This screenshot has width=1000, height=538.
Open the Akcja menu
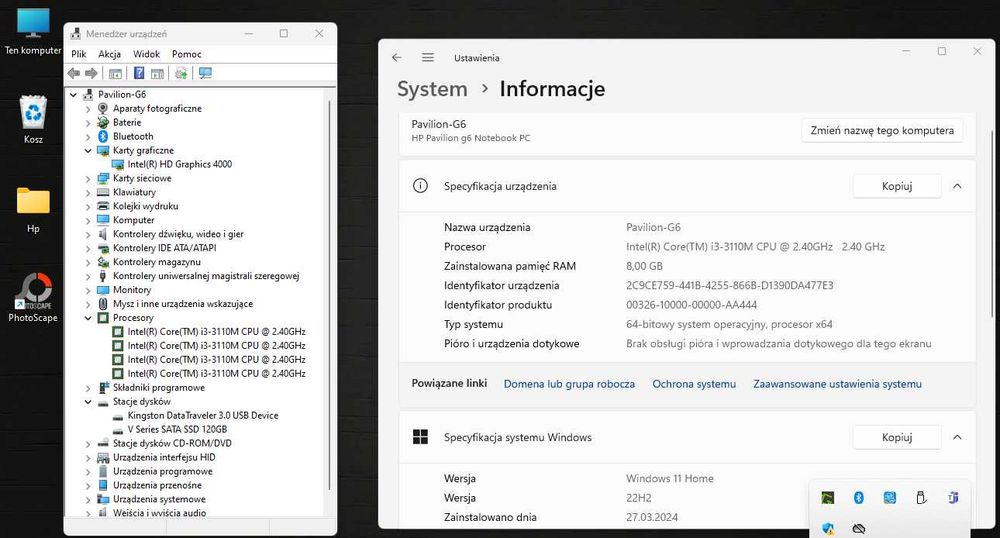(x=109, y=54)
